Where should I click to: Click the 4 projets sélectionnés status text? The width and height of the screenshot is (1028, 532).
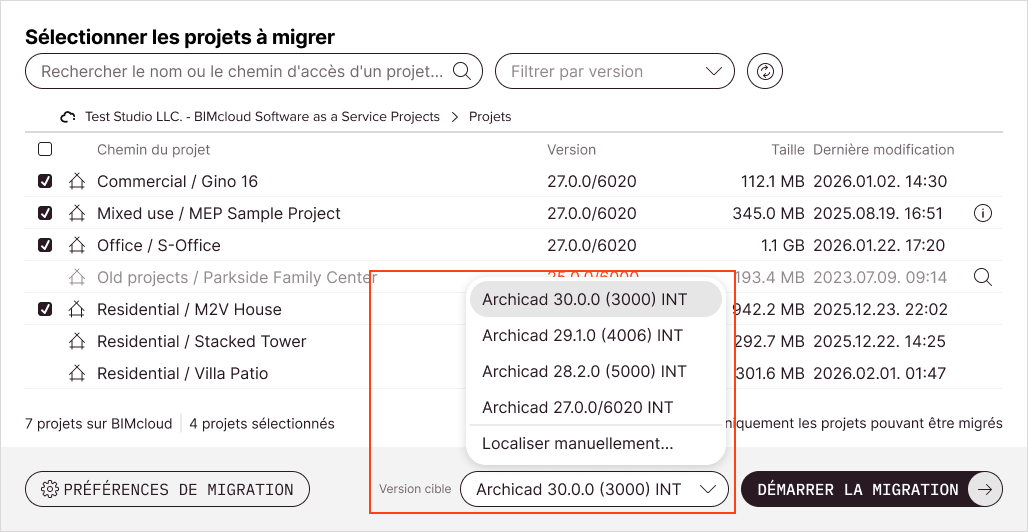(x=262, y=424)
